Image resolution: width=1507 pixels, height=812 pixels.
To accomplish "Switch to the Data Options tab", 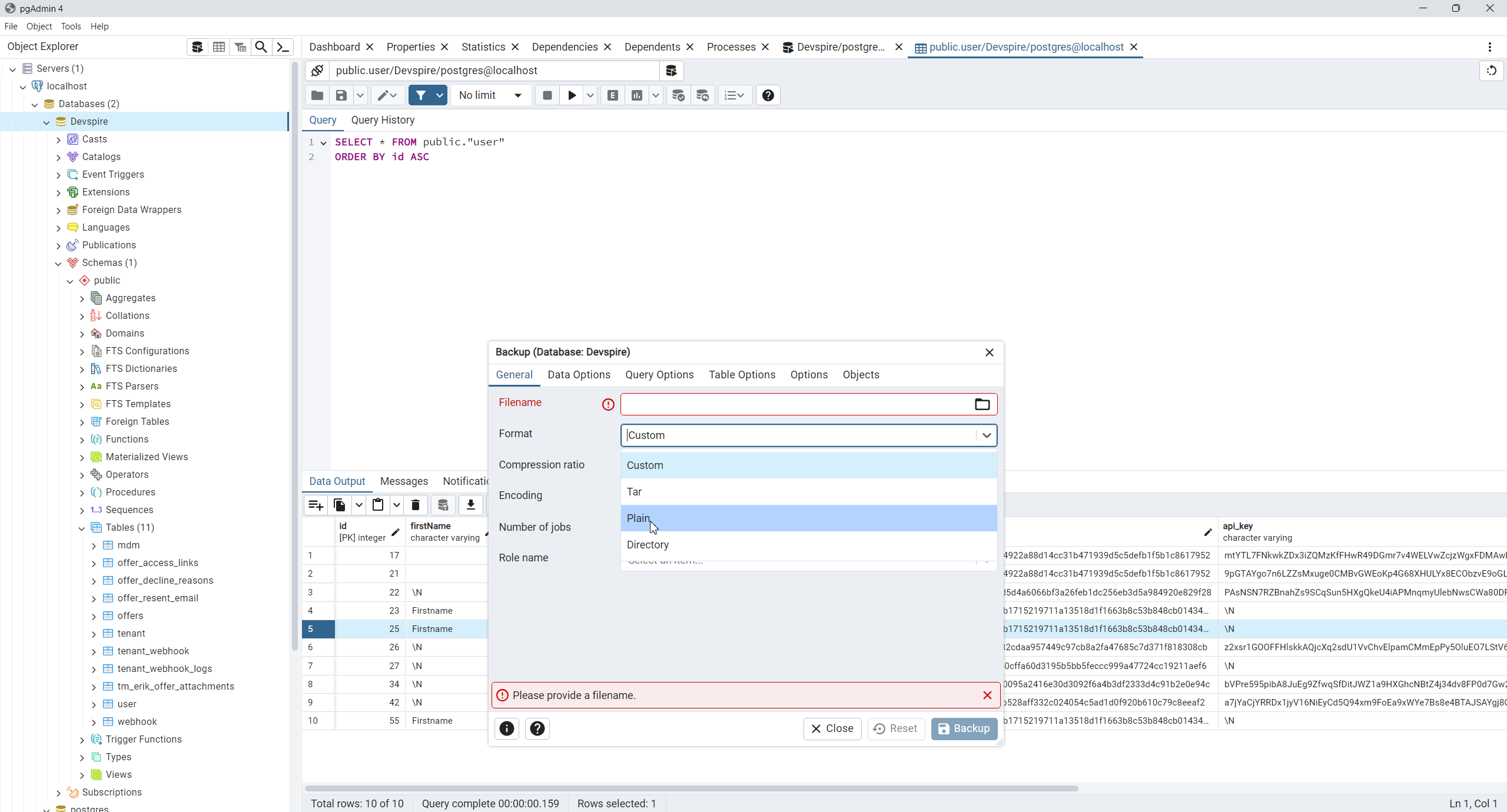I will [579, 375].
